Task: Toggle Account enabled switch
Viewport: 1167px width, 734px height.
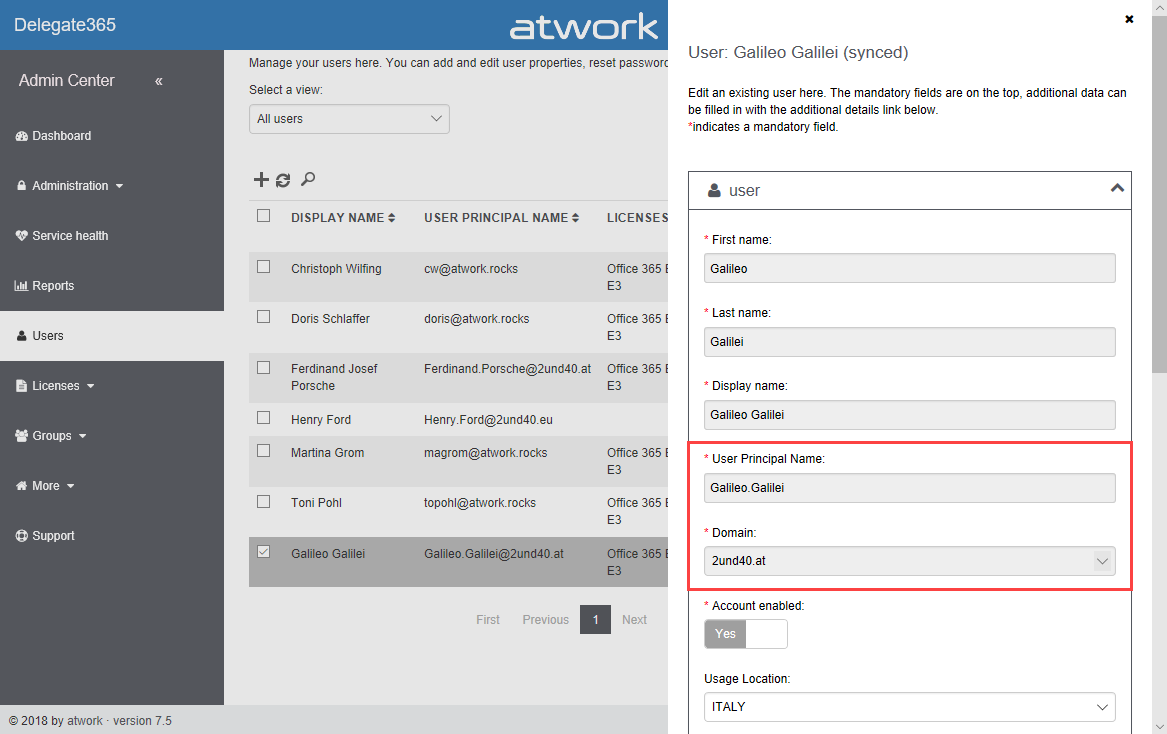Action: [x=746, y=634]
